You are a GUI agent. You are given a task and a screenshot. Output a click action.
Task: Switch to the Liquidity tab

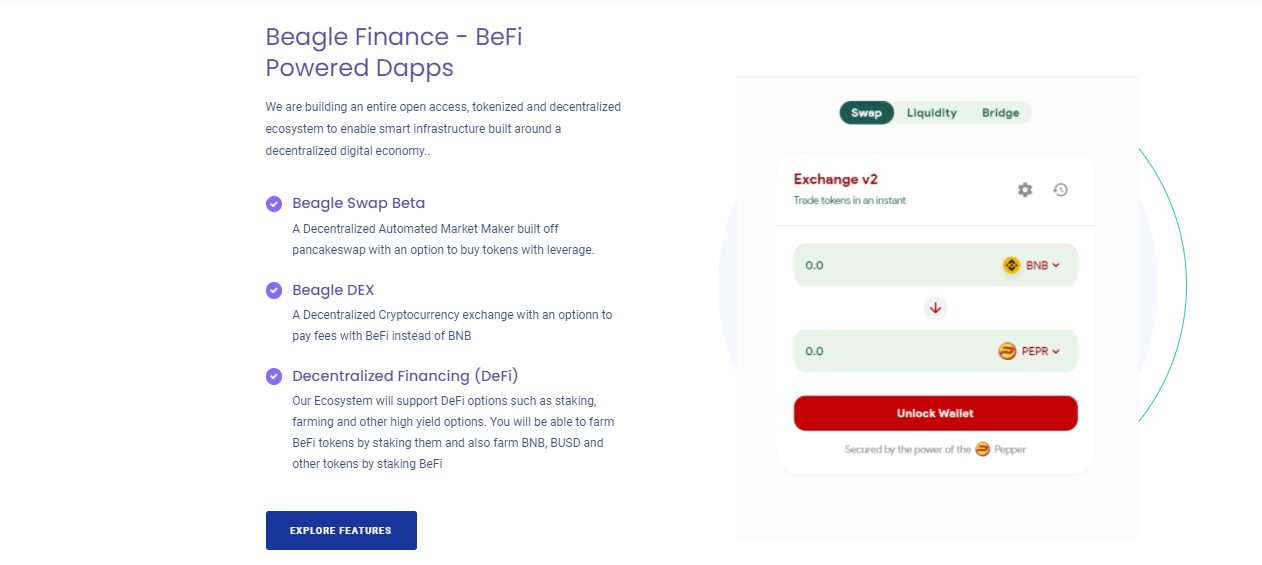(x=932, y=113)
